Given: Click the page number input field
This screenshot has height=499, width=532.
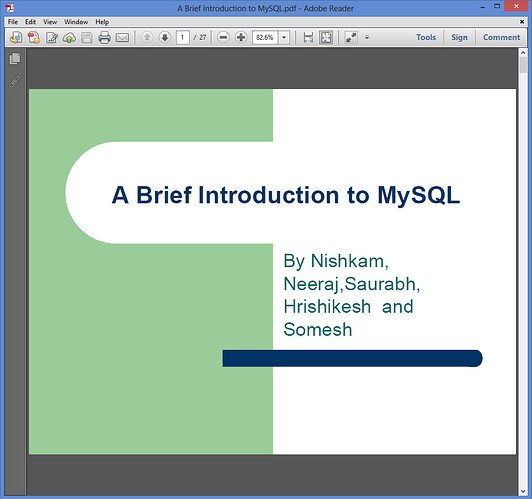Looking at the screenshot, I should point(183,37).
